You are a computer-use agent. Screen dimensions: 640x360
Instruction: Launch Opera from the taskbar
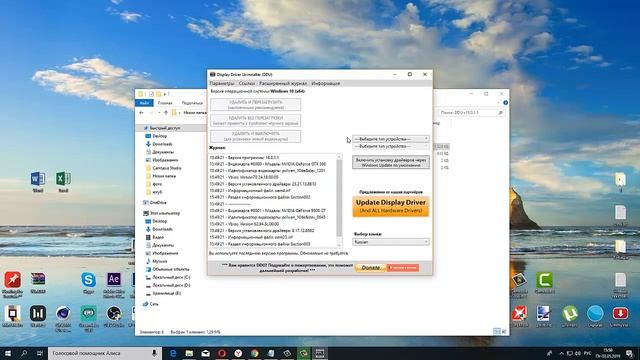click(x=222, y=353)
